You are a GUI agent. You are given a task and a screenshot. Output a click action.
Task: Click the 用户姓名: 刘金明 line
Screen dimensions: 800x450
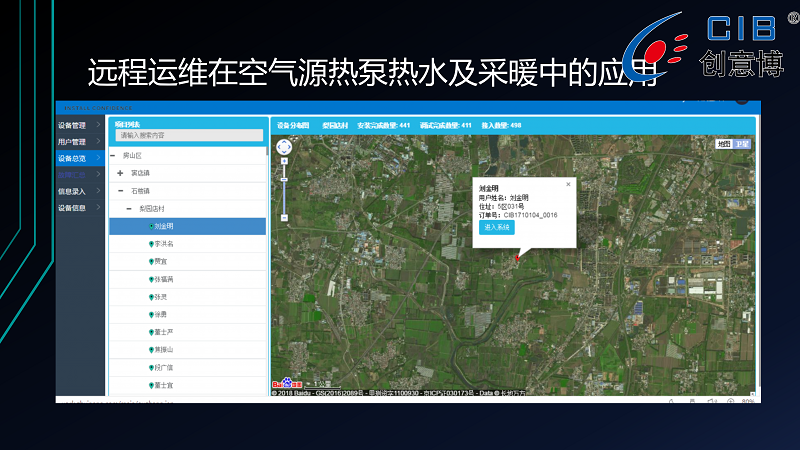[x=503, y=198]
